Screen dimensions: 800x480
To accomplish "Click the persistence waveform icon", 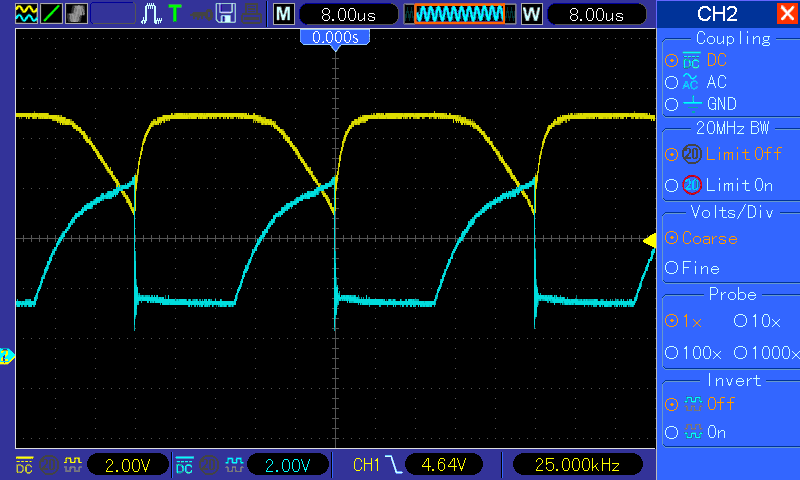I will 77,14.
